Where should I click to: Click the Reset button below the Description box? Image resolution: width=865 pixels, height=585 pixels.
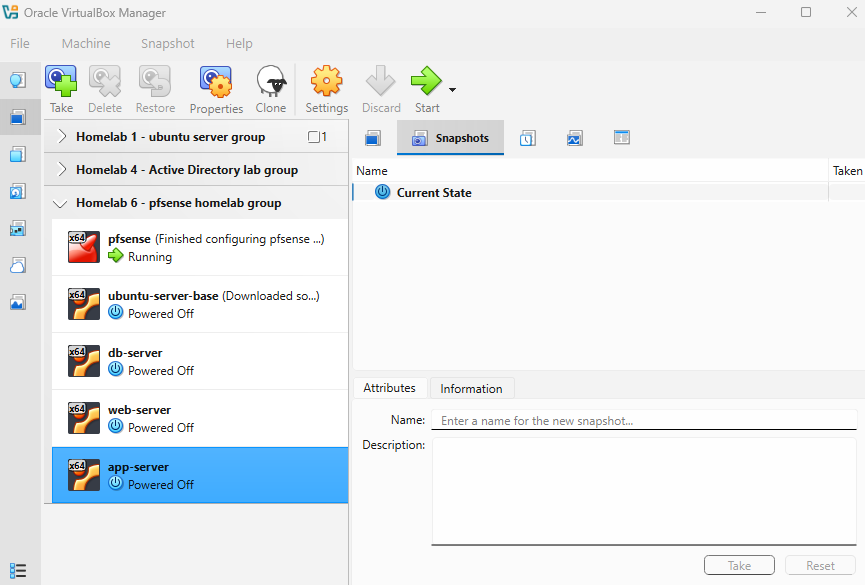pyautogui.click(x=820, y=565)
